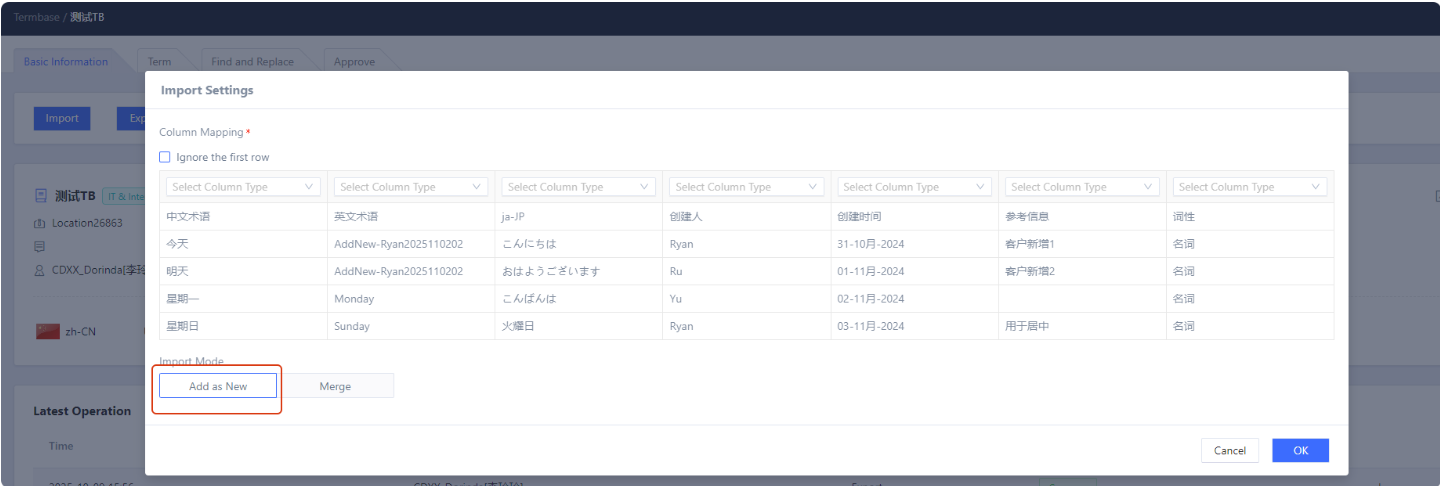The height and width of the screenshot is (486, 1440).
Task: Switch to the Basic Information tab
Action: click(66, 62)
